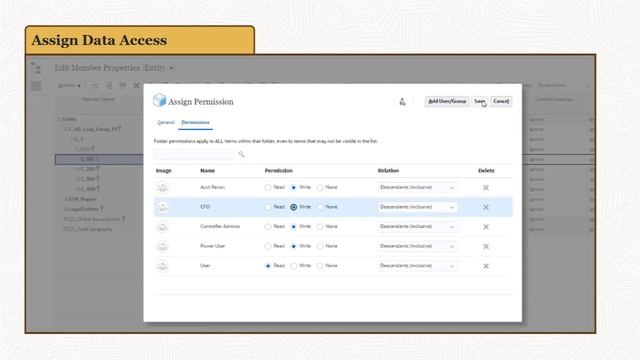This screenshot has width=640, height=360.
Task: Switch to the General tab
Action: point(166,122)
